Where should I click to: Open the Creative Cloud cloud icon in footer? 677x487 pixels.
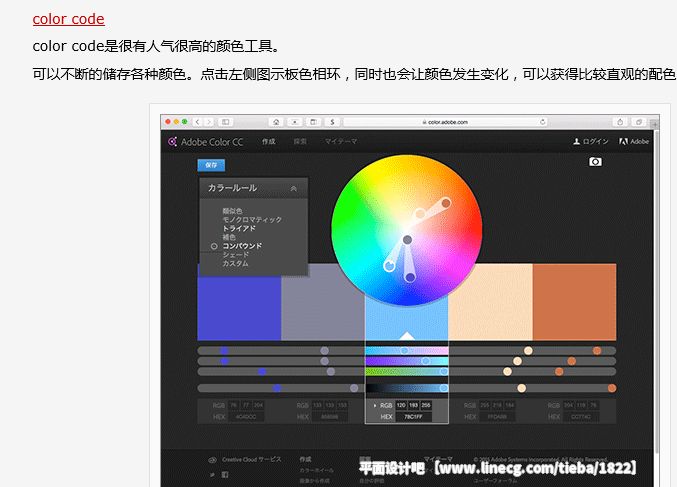click(x=212, y=460)
